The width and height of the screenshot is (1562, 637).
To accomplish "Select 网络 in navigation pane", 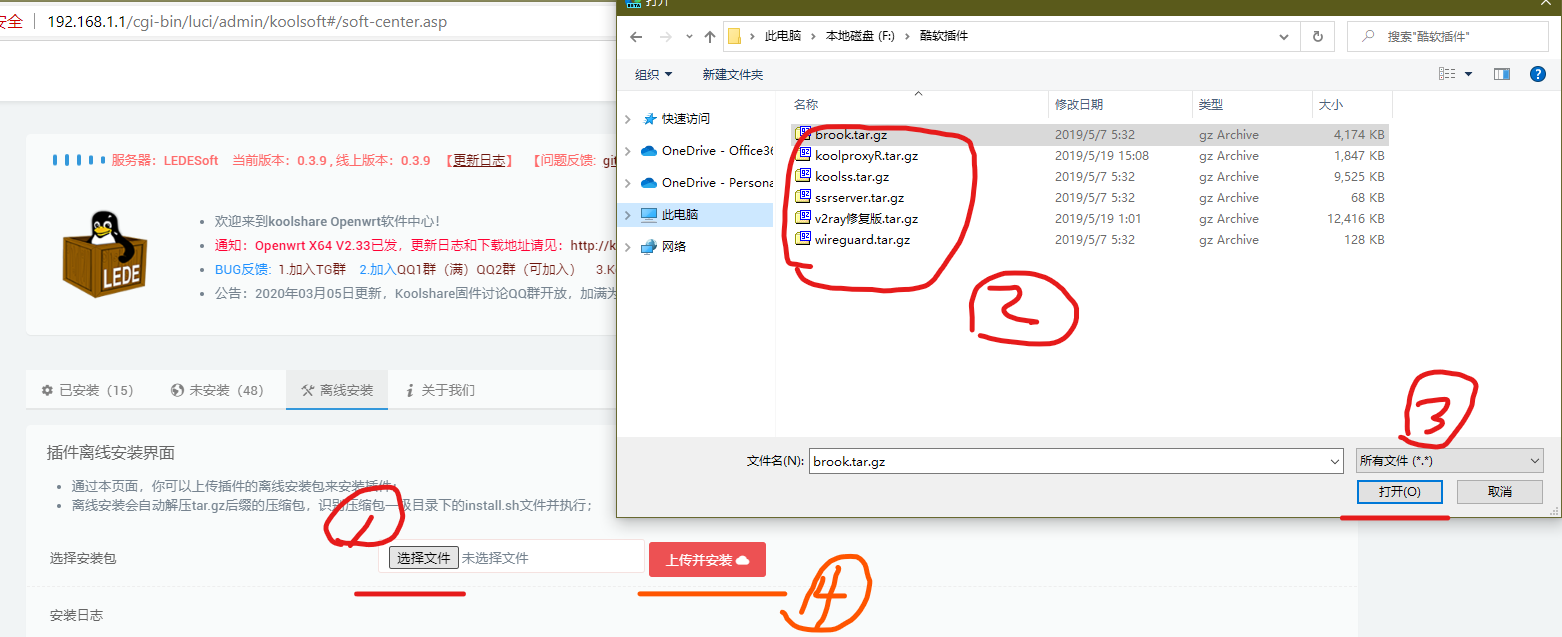I will point(663,246).
